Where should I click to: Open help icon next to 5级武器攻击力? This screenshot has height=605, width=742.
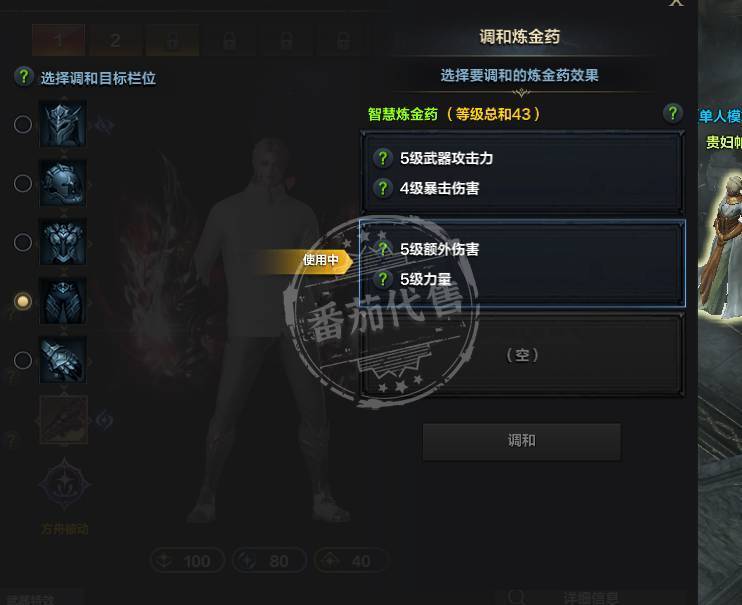[x=383, y=158]
